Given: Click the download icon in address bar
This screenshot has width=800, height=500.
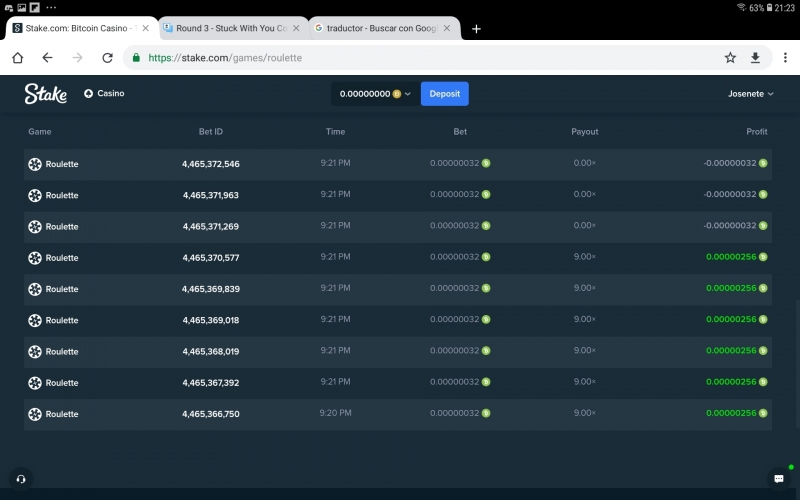Looking at the screenshot, I should 755,58.
